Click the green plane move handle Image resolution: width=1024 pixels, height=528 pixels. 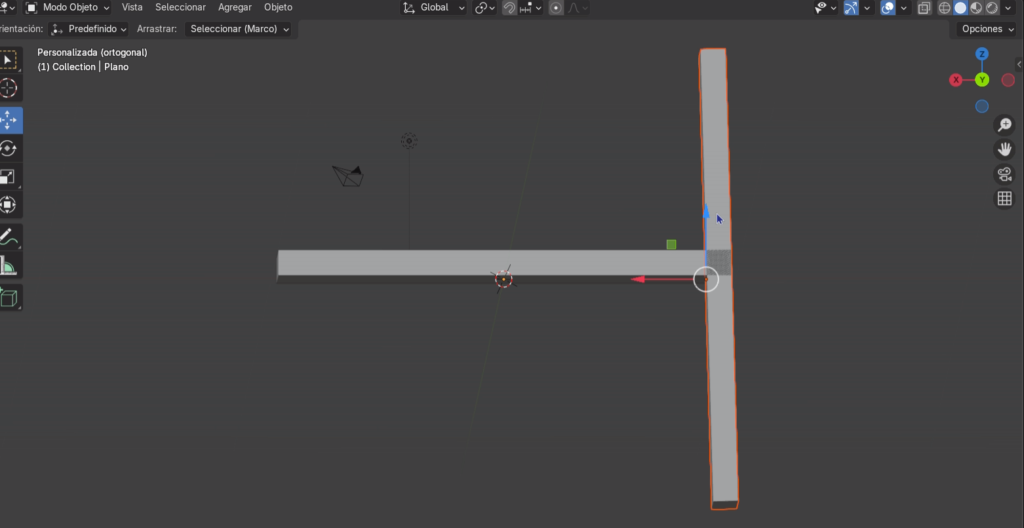click(671, 244)
